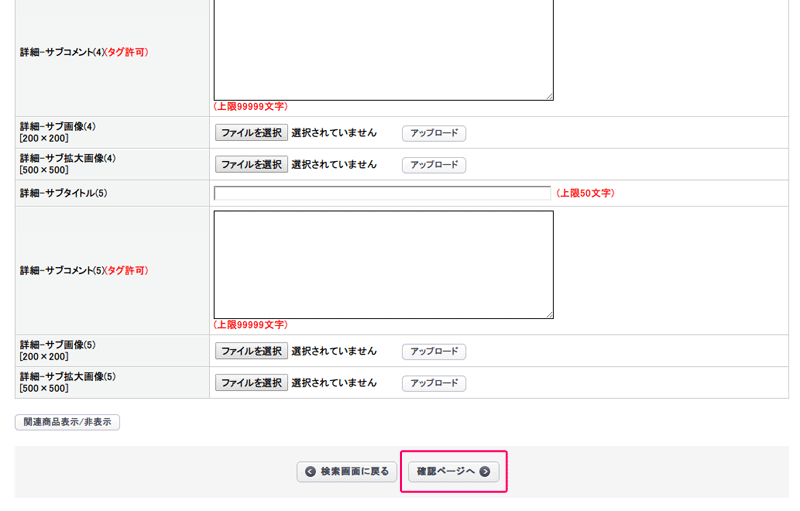Viewport: 800px width, 511px height.
Task: Click 選択されていません text beside 詳細-サブ拡大画像(5)
Action: click(x=334, y=383)
